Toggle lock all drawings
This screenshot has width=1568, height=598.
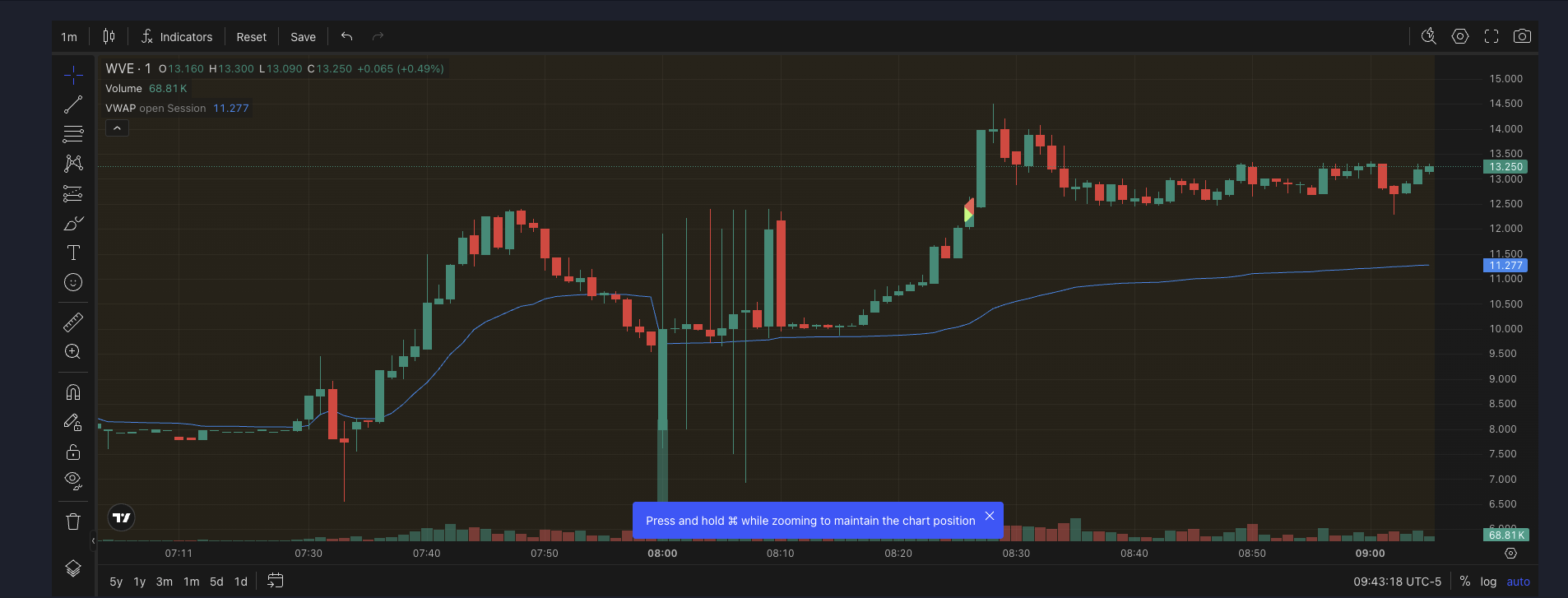click(x=73, y=452)
